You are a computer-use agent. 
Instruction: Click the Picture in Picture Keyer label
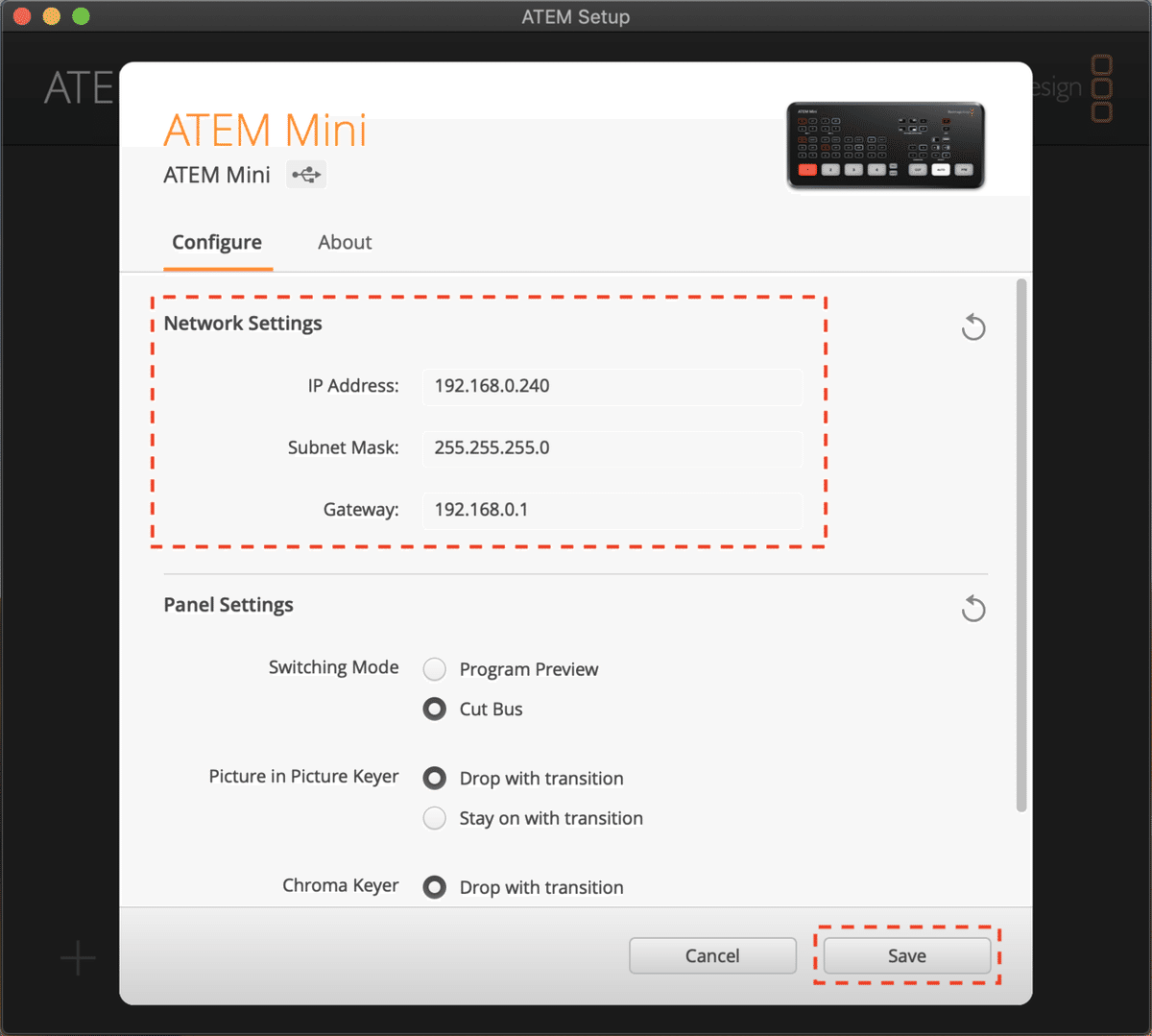(x=303, y=777)
